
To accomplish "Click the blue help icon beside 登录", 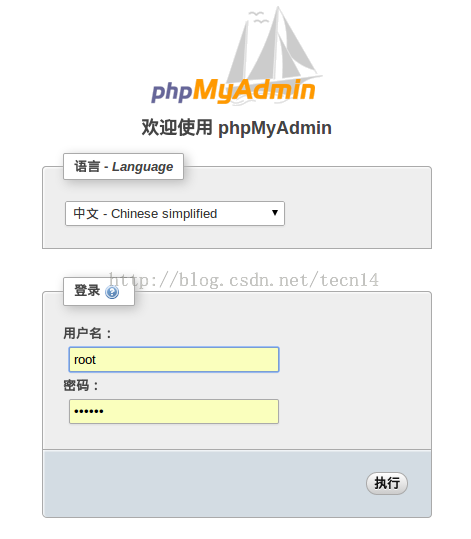I will (x=112, y=292).
